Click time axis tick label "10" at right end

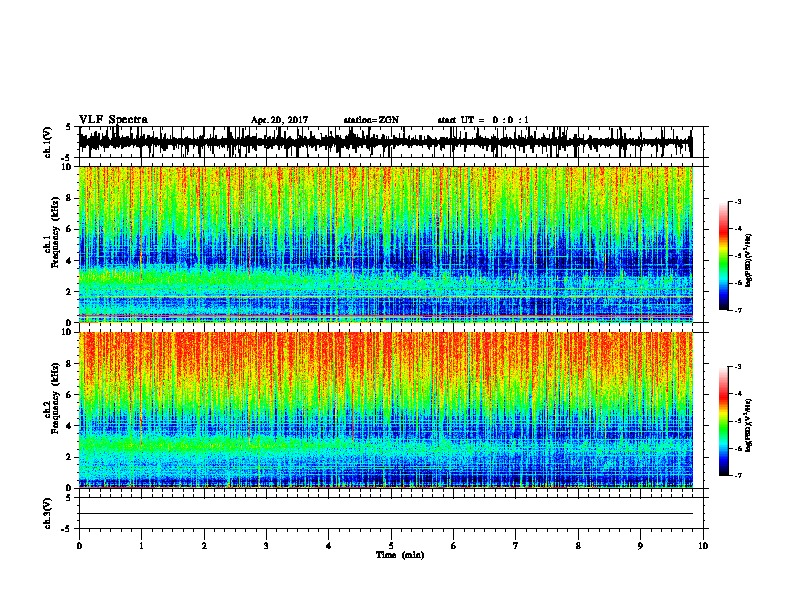point(703,546)
